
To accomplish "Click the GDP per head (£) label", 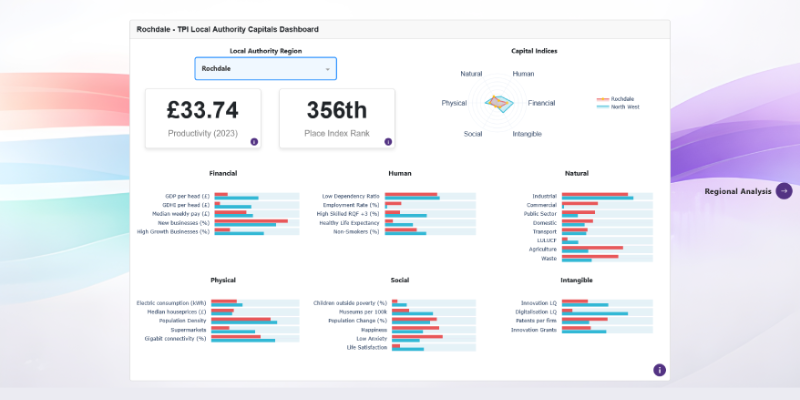I will coord(187,196).
